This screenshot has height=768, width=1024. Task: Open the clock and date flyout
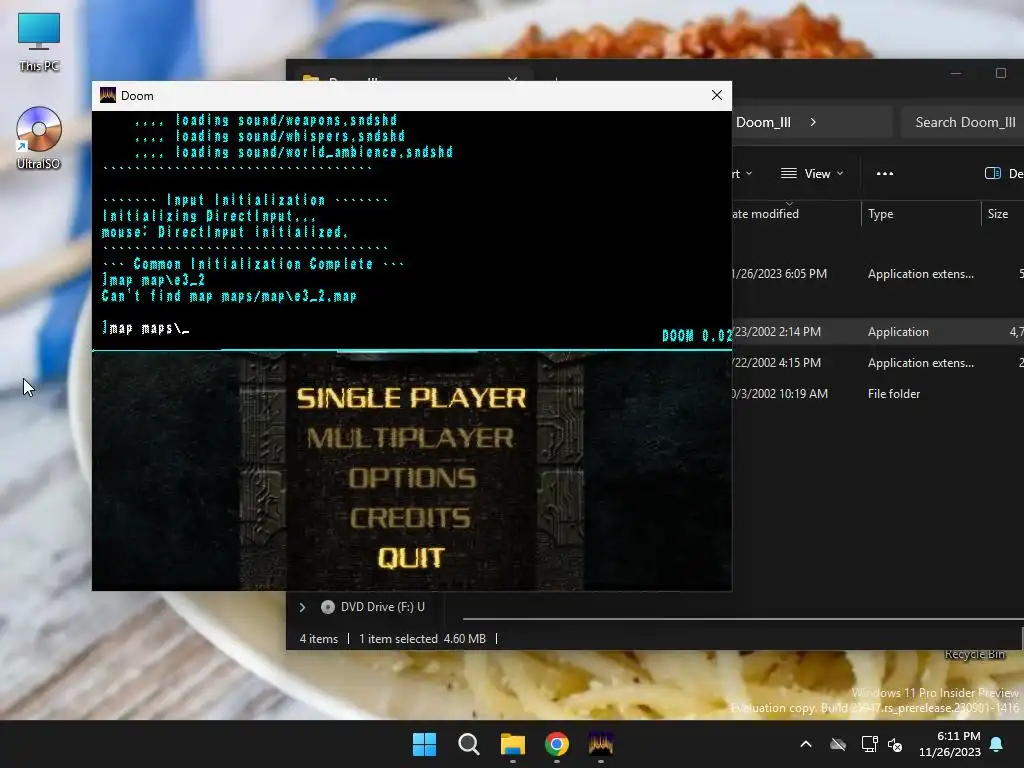point(950,744)
